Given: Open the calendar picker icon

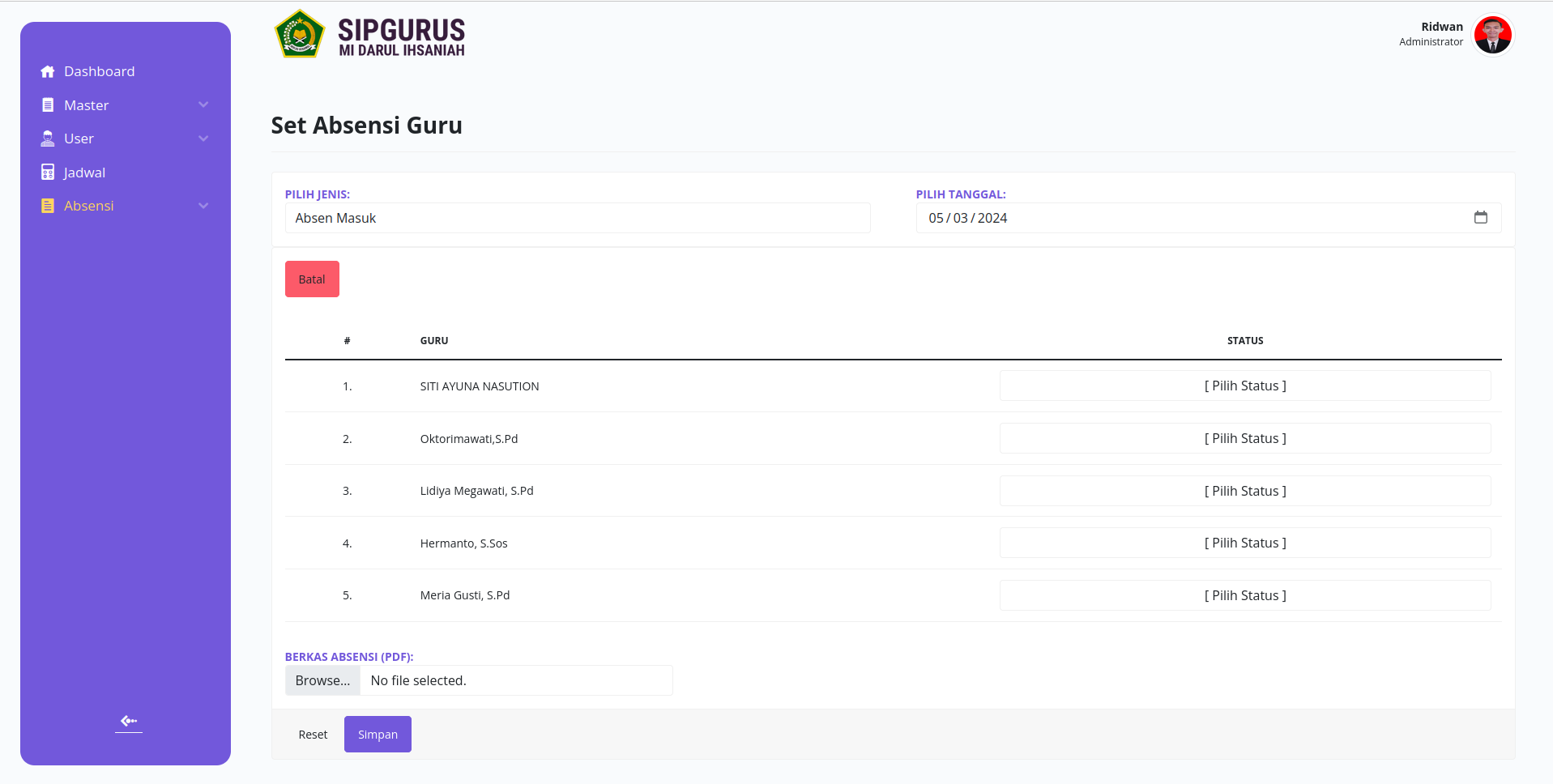Looking at the screenshot, I should pos(1481,217).
